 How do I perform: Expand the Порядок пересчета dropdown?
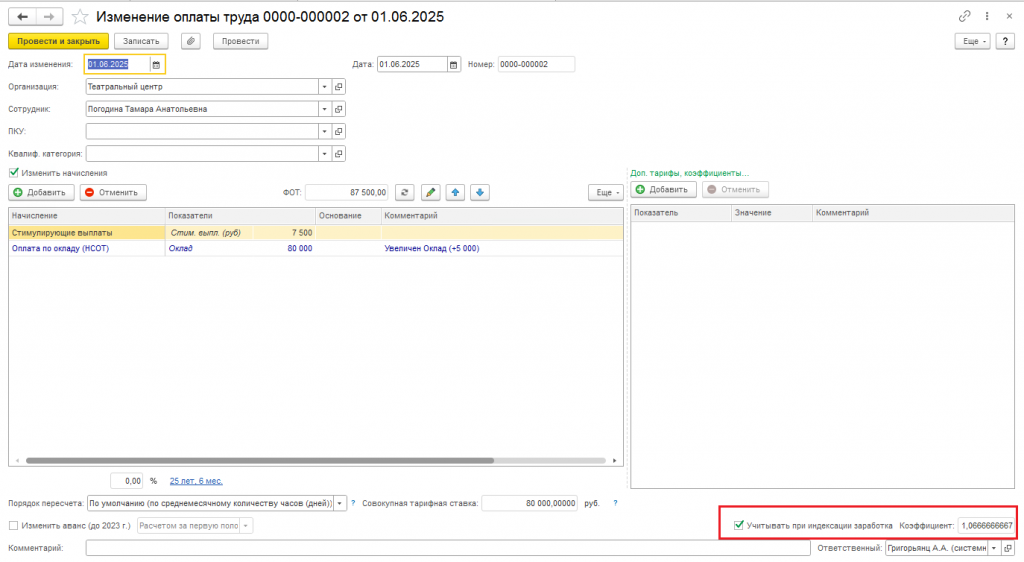340,503
